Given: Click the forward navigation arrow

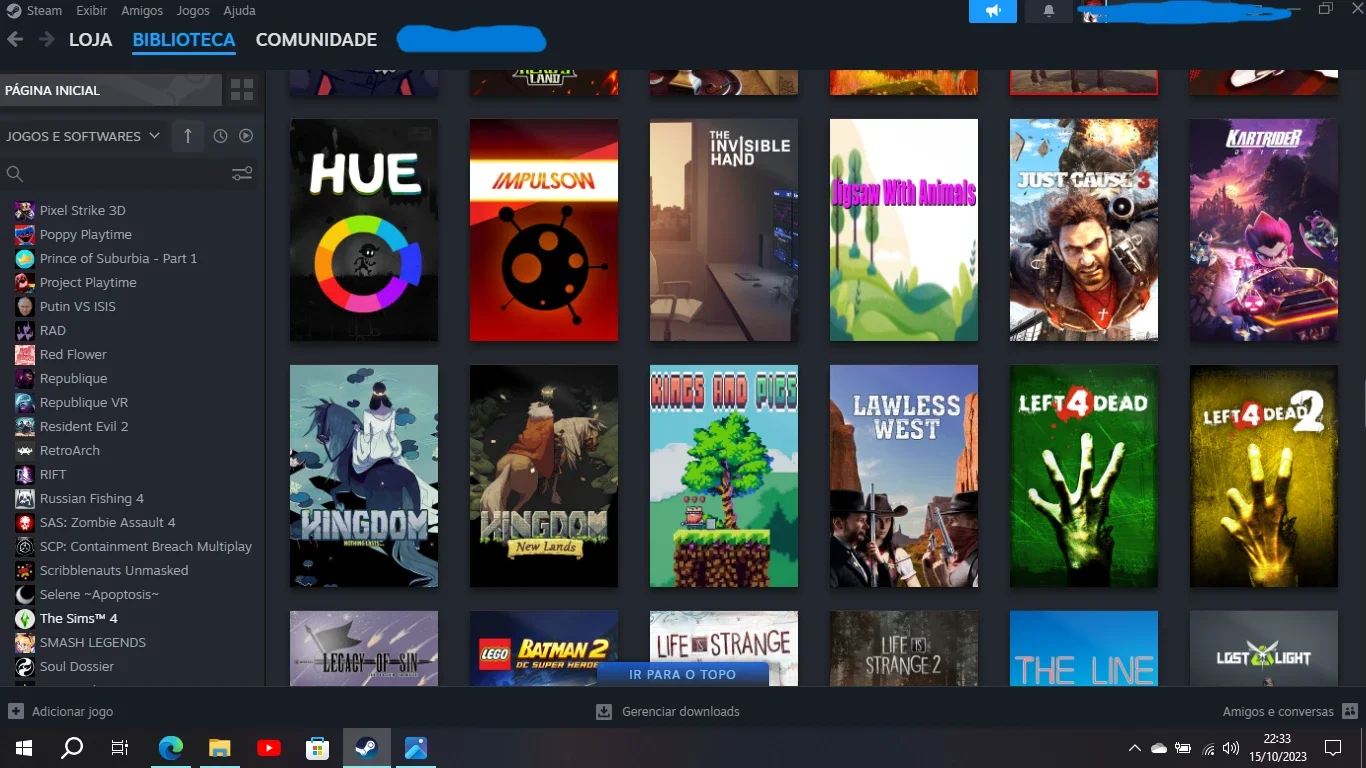Looking at the screenshot, I should coord(46,40).
